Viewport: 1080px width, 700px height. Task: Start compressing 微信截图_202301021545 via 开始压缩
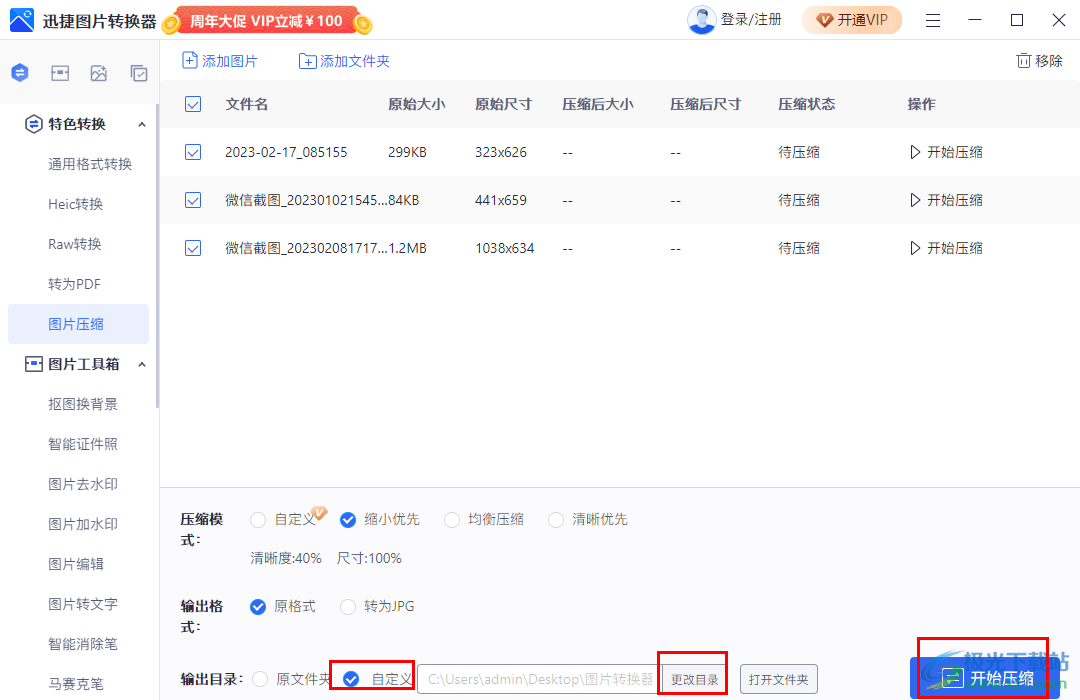[946, 200]
